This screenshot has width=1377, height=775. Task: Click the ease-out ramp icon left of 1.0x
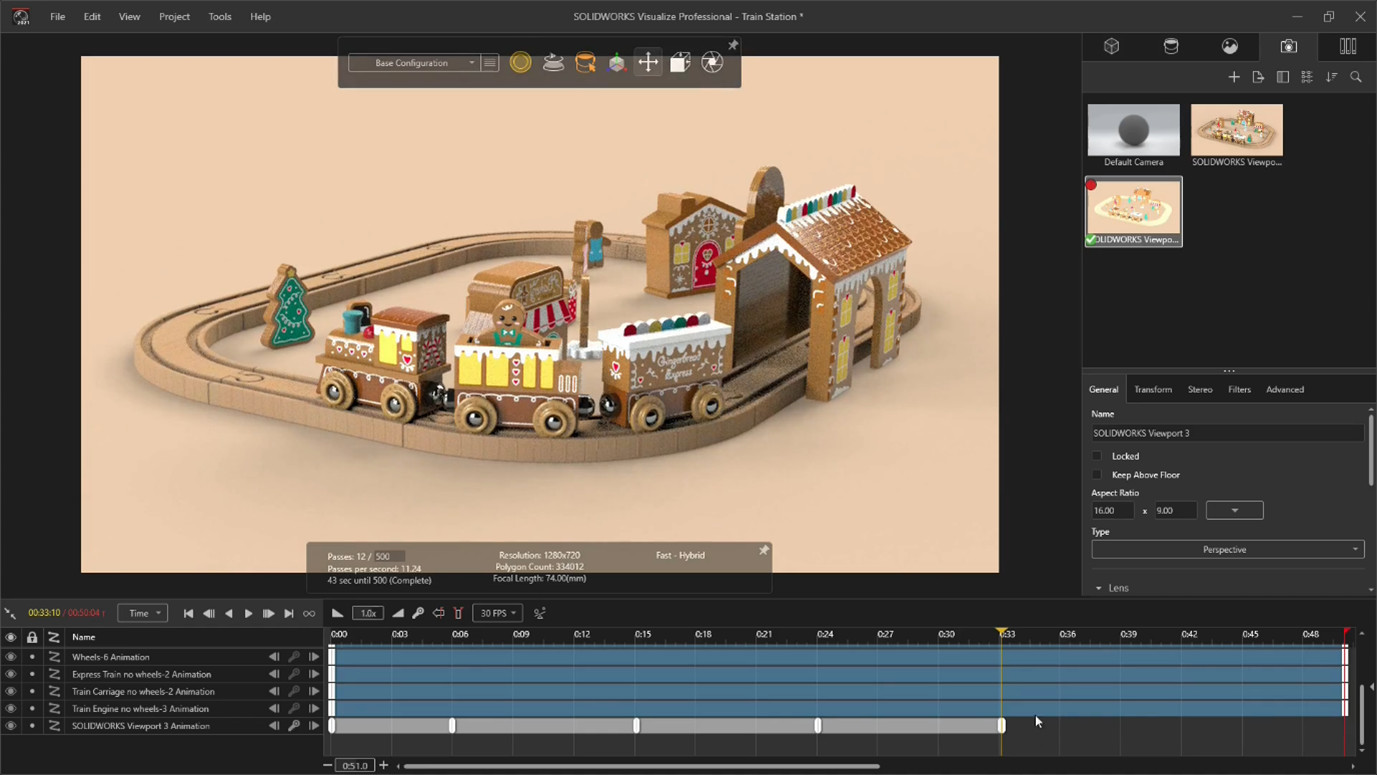[x=338, y=613]
